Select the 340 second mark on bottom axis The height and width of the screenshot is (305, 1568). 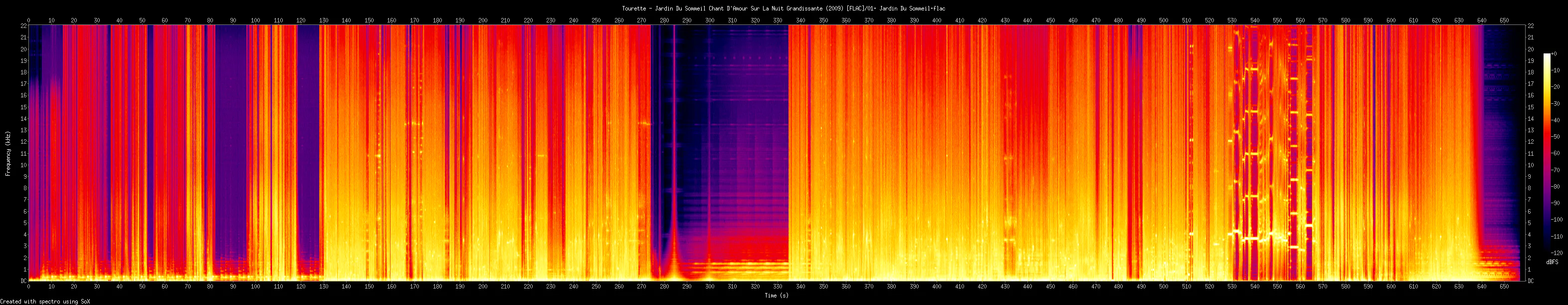800,286
